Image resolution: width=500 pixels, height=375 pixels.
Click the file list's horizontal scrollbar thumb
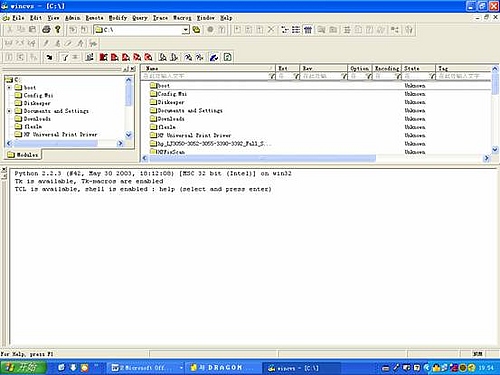coord(262,158)
